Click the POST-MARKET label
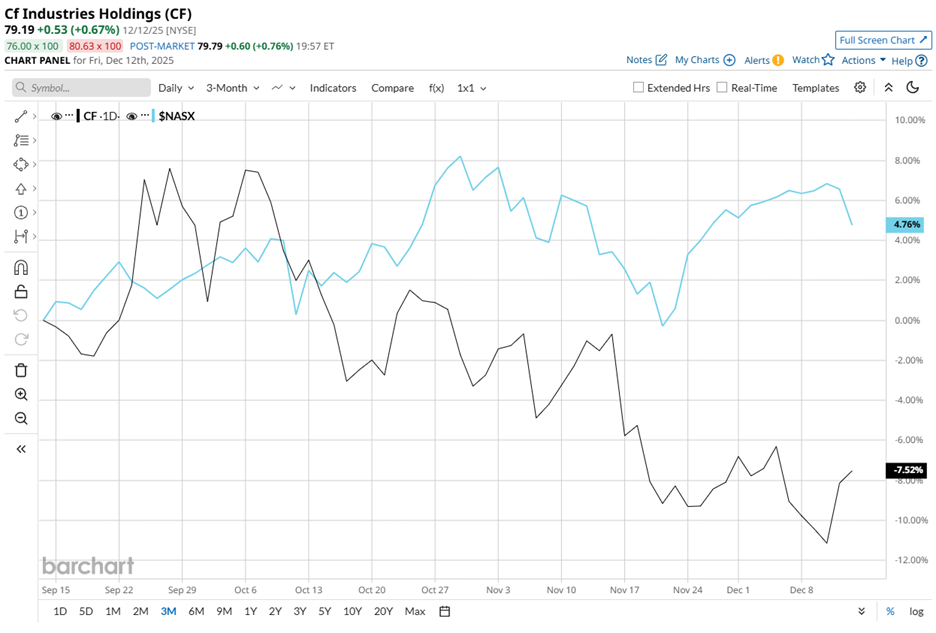Viewport: 936px width, 633px height. [162, 46]
